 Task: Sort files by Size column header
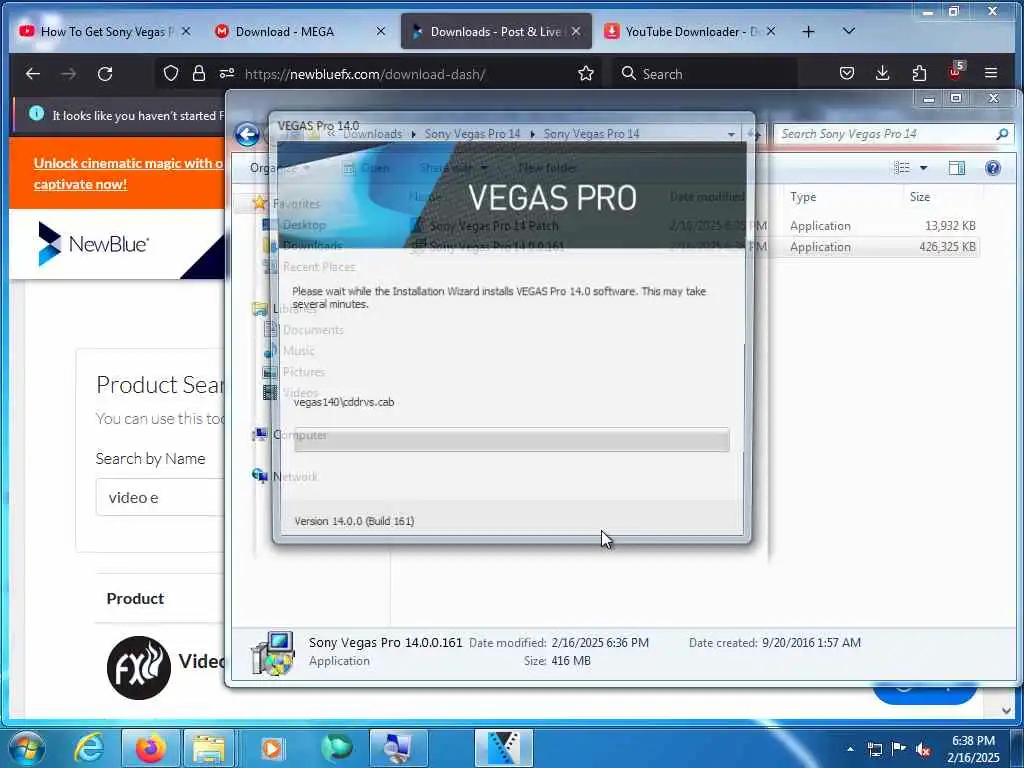click(x=920, y=197)
